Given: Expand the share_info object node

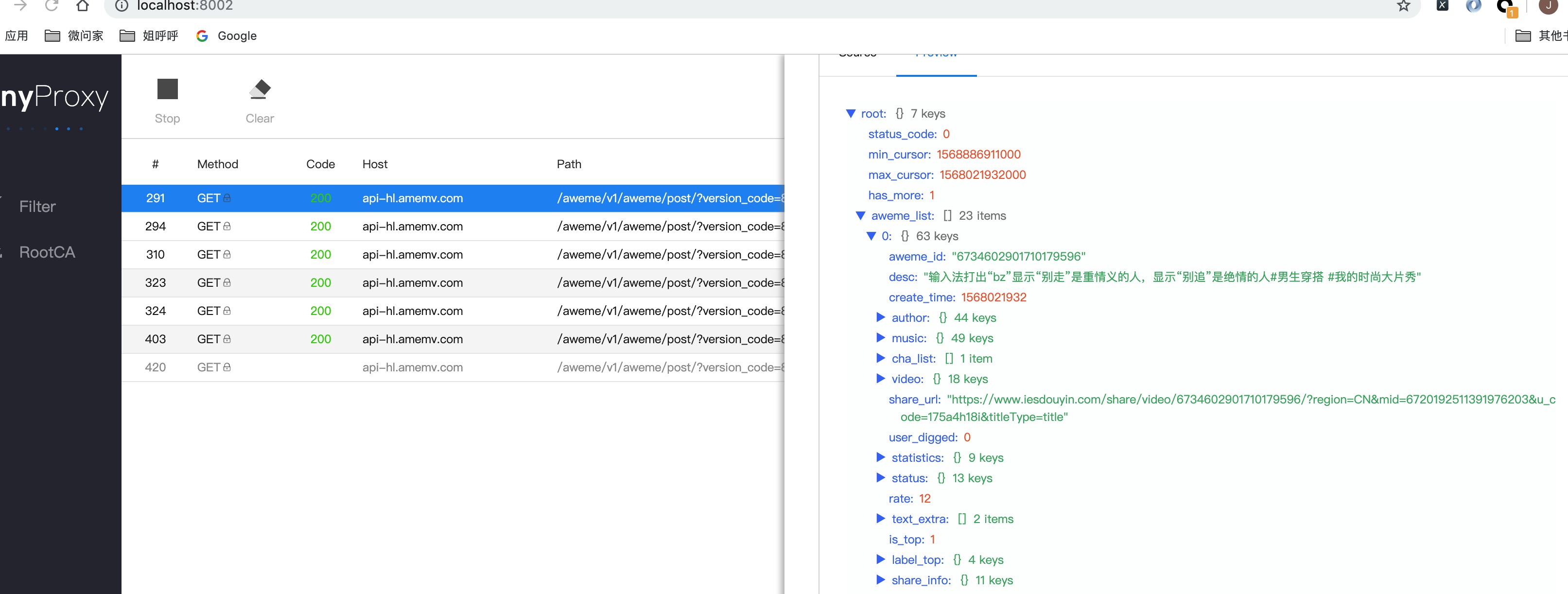Looking at the screenshot, I should click(x=880, y=580).
